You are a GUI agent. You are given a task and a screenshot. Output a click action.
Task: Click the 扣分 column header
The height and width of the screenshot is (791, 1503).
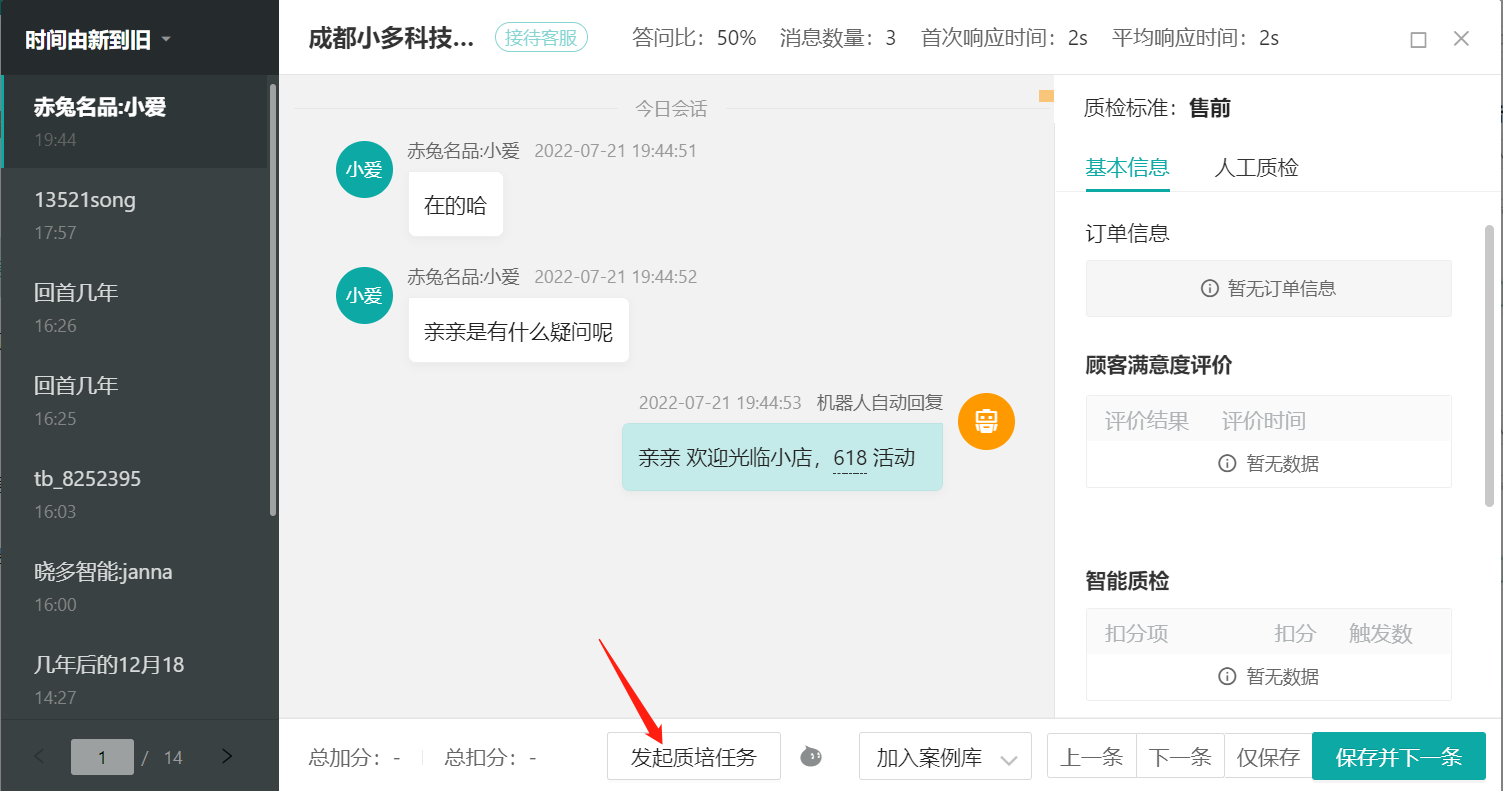point(1295,633)
